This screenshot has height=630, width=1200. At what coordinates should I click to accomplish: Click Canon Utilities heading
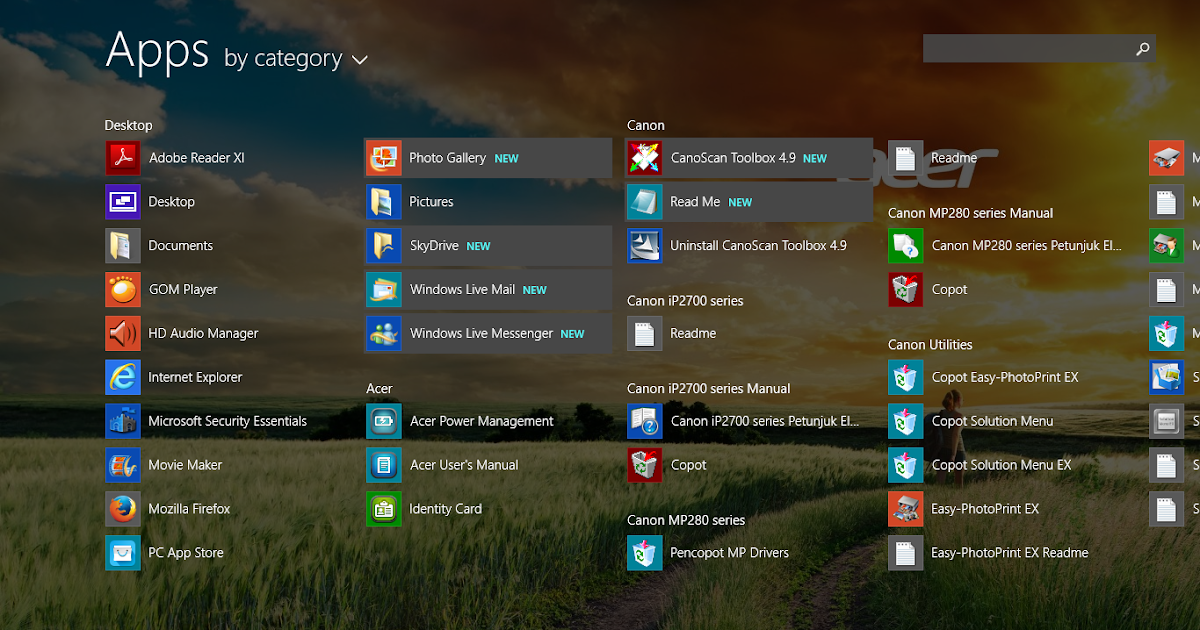[x=930, y=345]
